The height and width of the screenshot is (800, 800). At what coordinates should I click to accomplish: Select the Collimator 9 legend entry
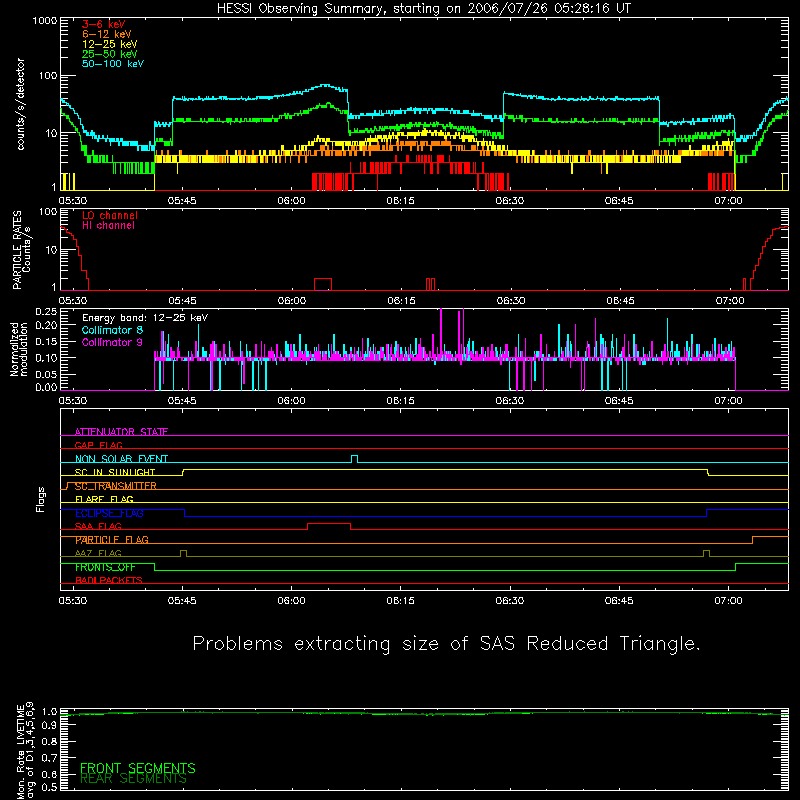coord(112,342)
